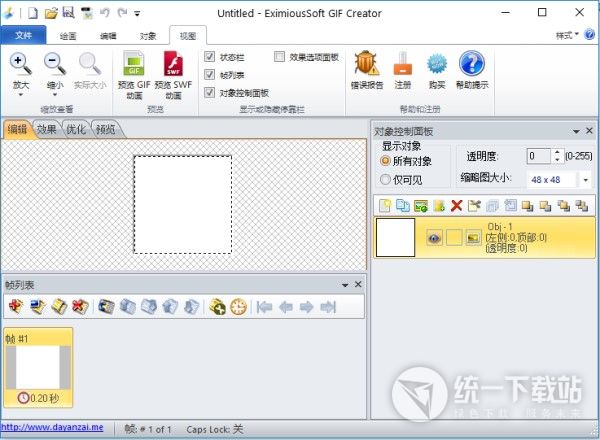Open the http://www.dayanzai.me link
Image resolution: width=600 pixels, height=440 pixels.
click(52, 427)
